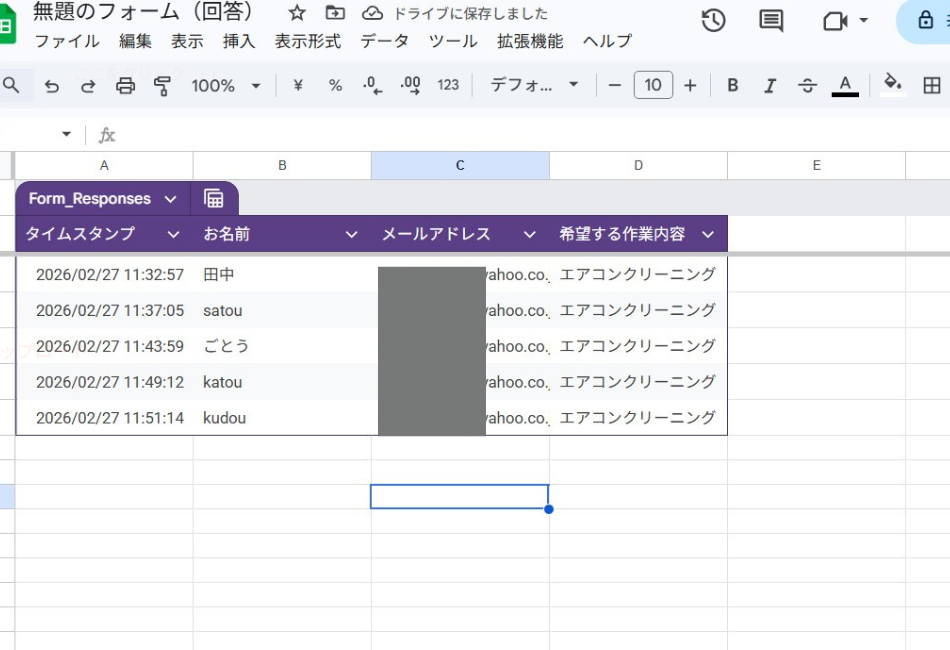Toggle bold formatting

(x=733, y=86)
